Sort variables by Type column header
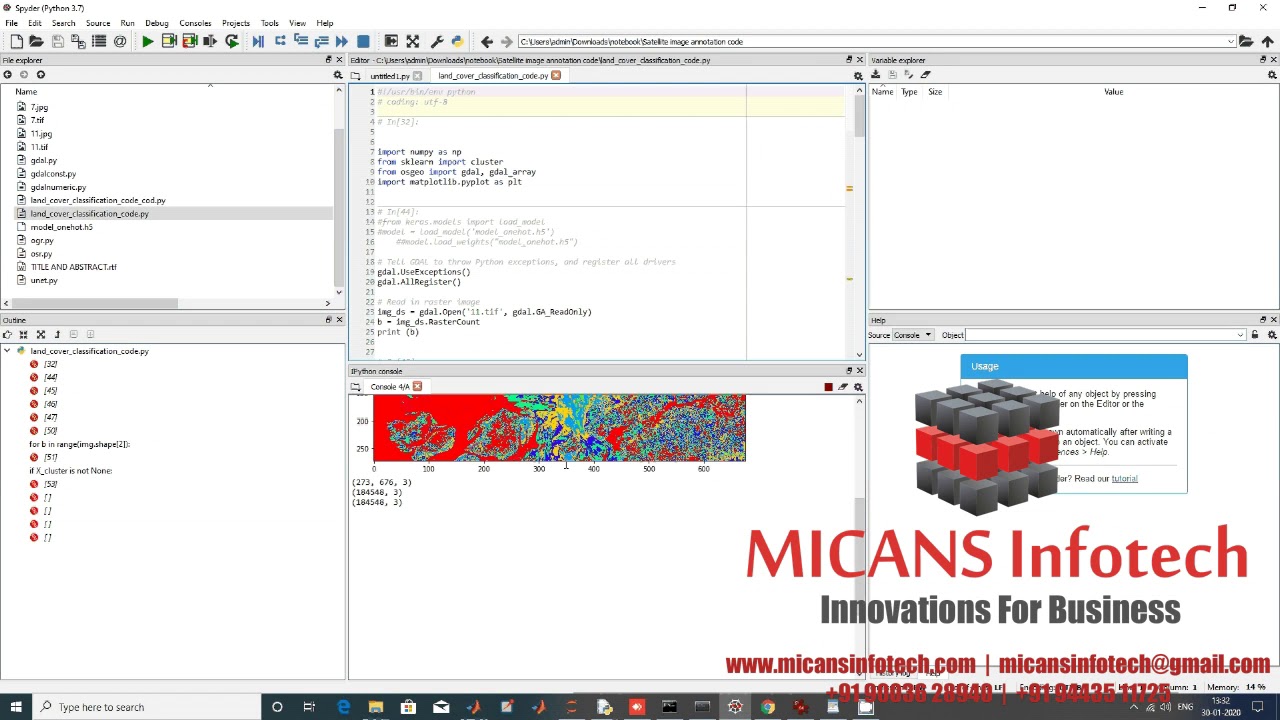Viewport: 1280px width, 720px height. click(x=909, y=92)
